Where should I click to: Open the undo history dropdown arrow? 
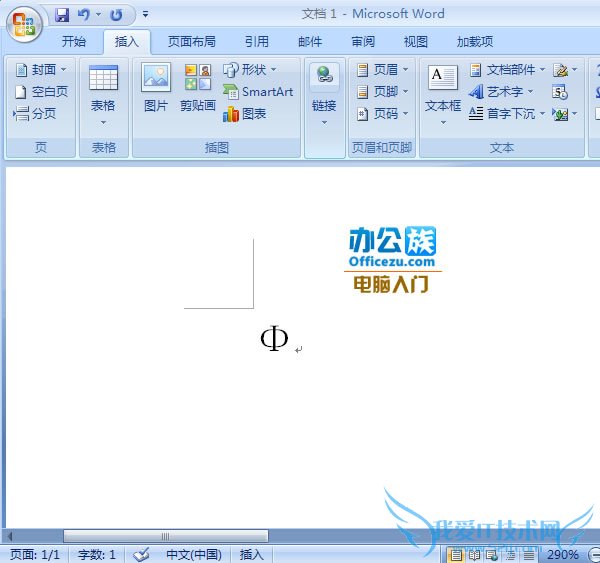pyautogui.click(x=98, y=15)
